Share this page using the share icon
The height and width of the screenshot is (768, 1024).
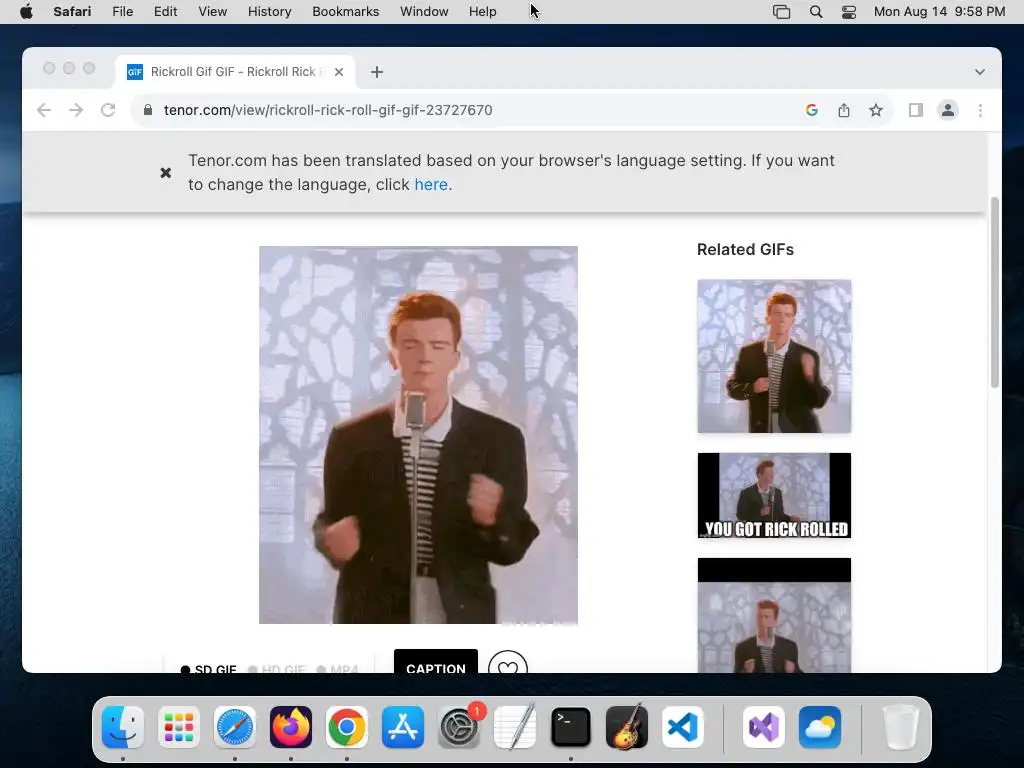coord(844,110)
